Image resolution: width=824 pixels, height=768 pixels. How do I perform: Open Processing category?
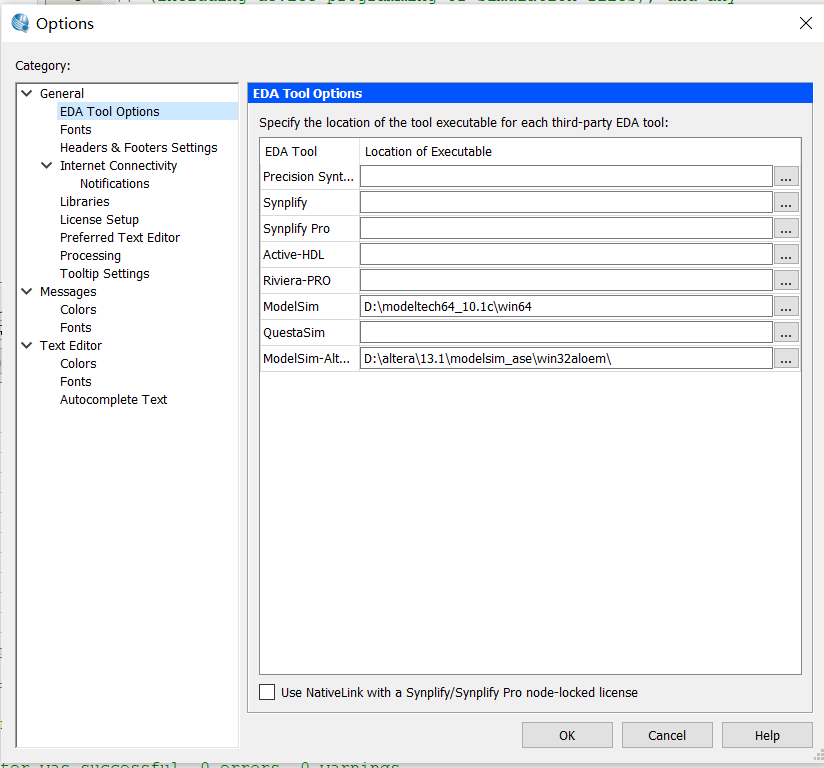90,255
